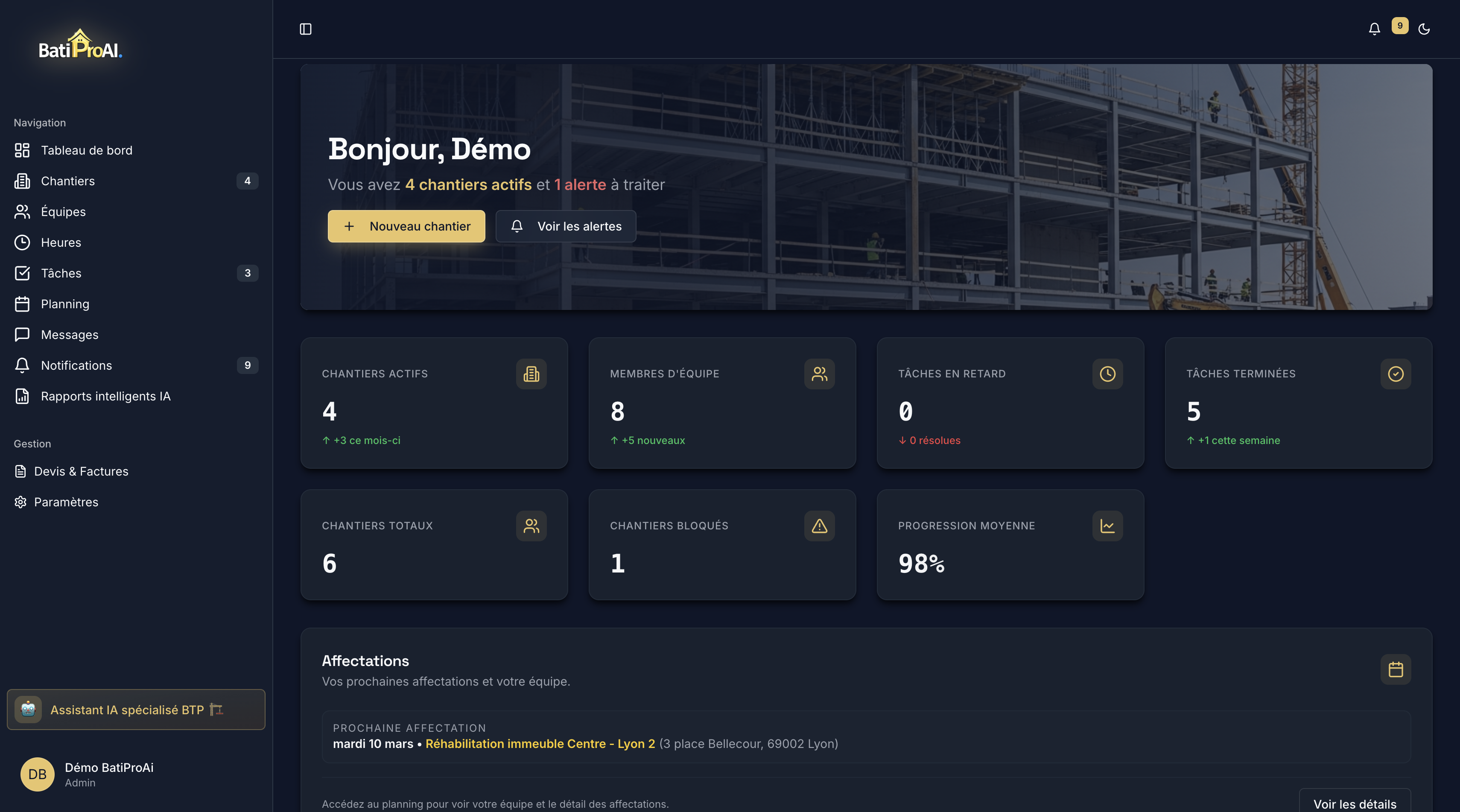
Task: Click the Membres d'équipe people icon
Action: 819,374
